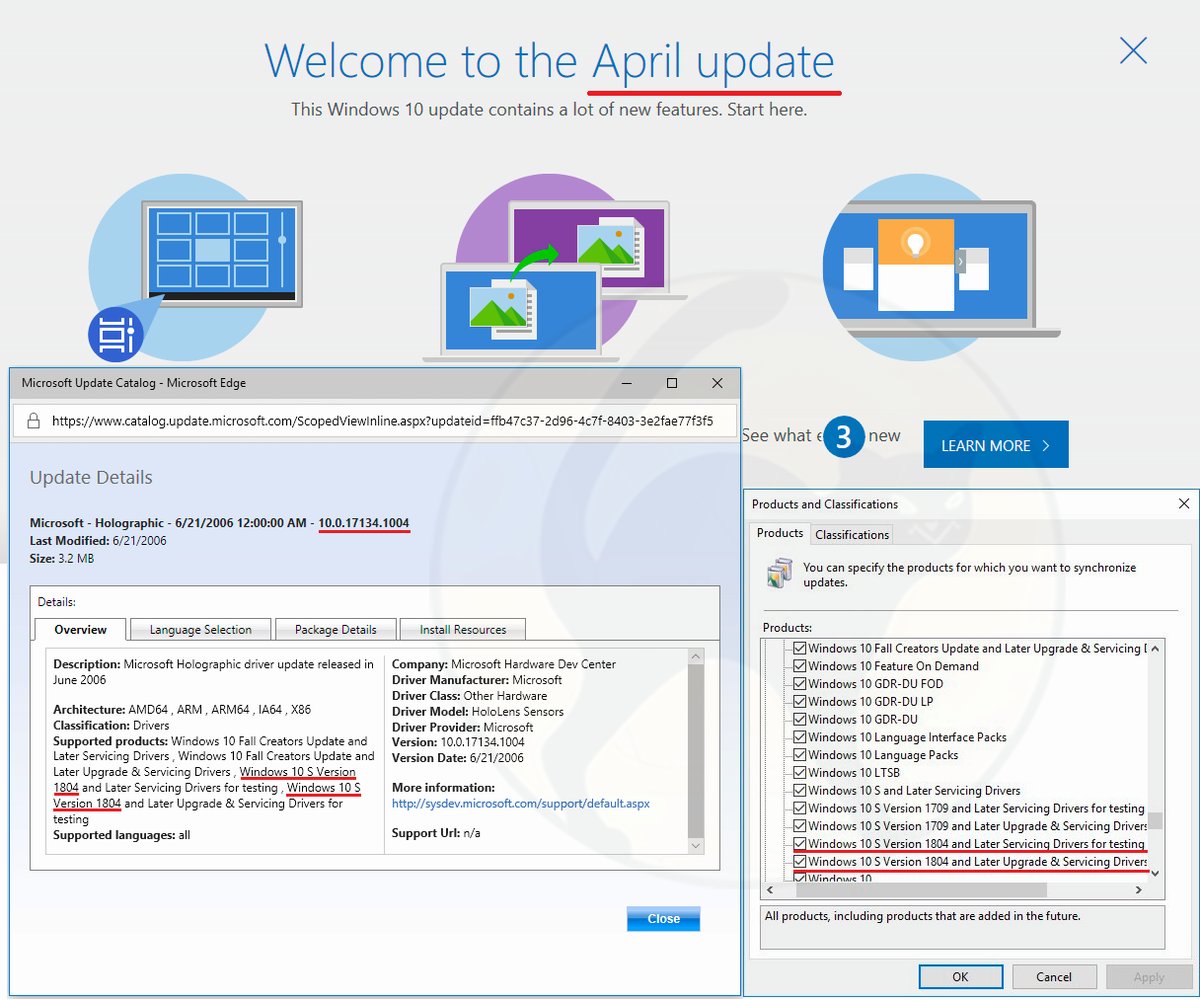Select the photo sharing devices illustration
Viewport: 1200px width, 1000px height.
click(x=554, y=268)
